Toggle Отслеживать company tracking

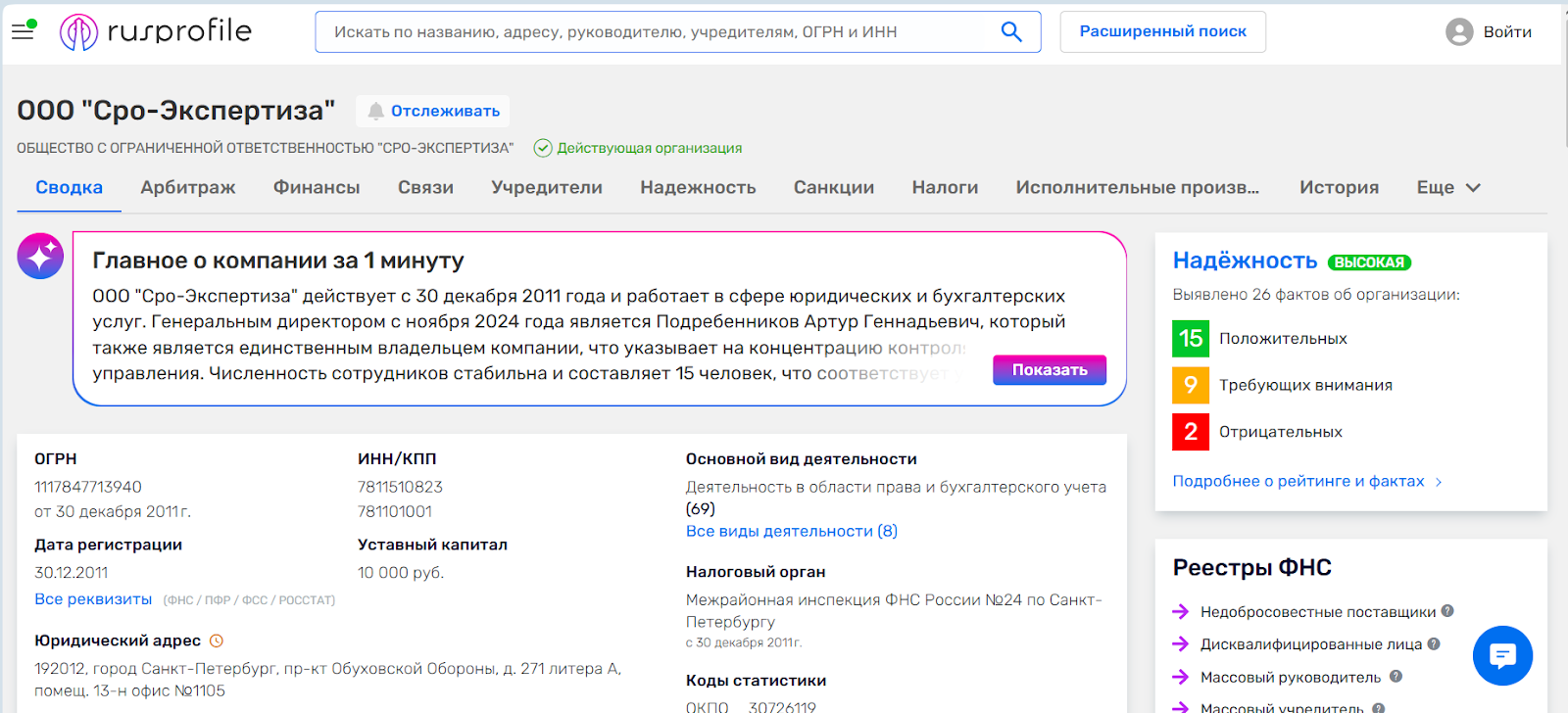pyautogui.click(x=433, y=111)
